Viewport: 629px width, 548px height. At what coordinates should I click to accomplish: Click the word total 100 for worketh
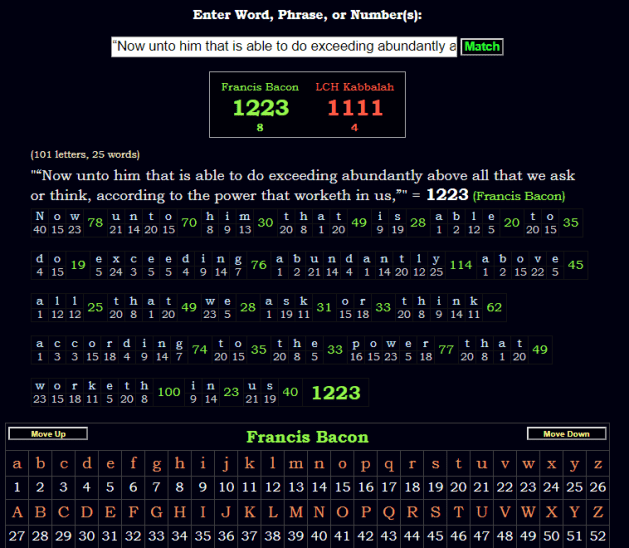point(169,392)
